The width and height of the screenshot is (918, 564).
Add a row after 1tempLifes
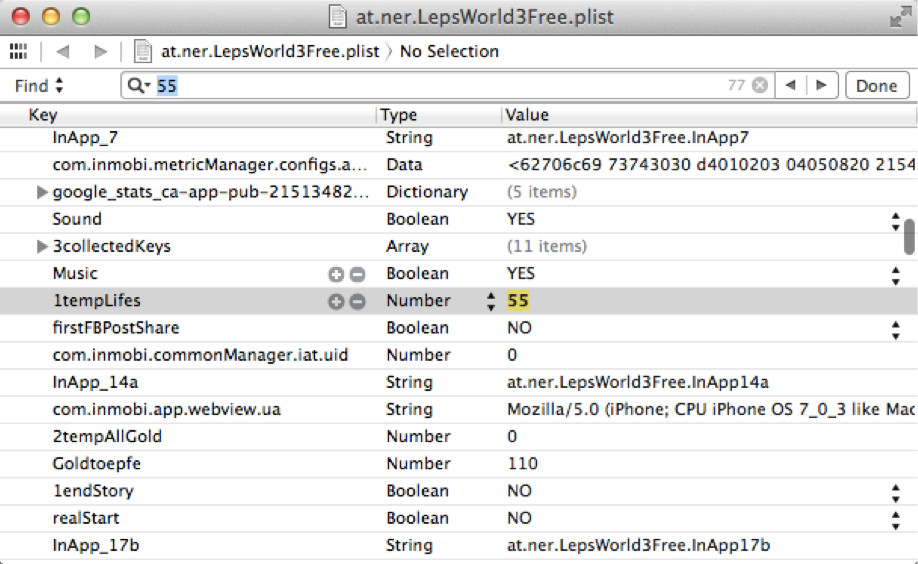click(336, 301)
